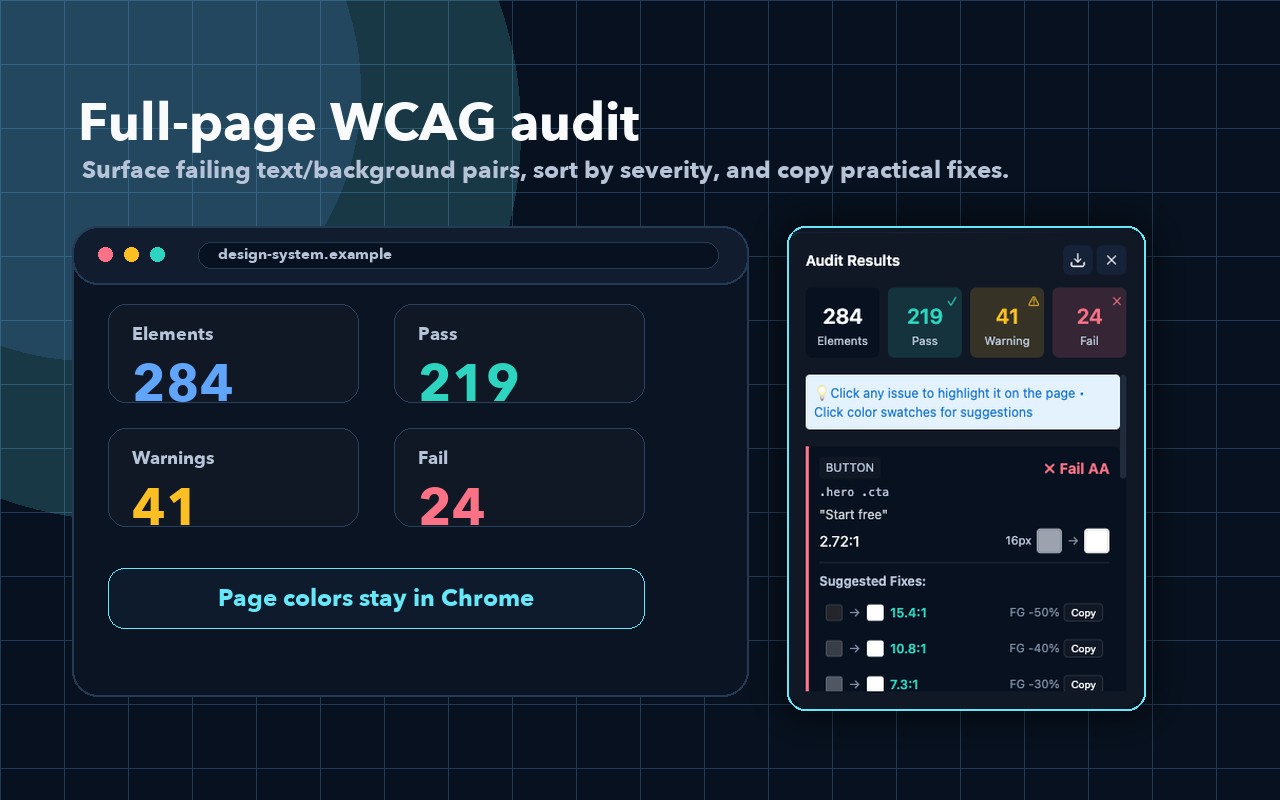The height and width of the screenshot is (800, 1280).
Task: Open the white background swatch in 2.72:1 row
Action: [x=1097, y=541]
